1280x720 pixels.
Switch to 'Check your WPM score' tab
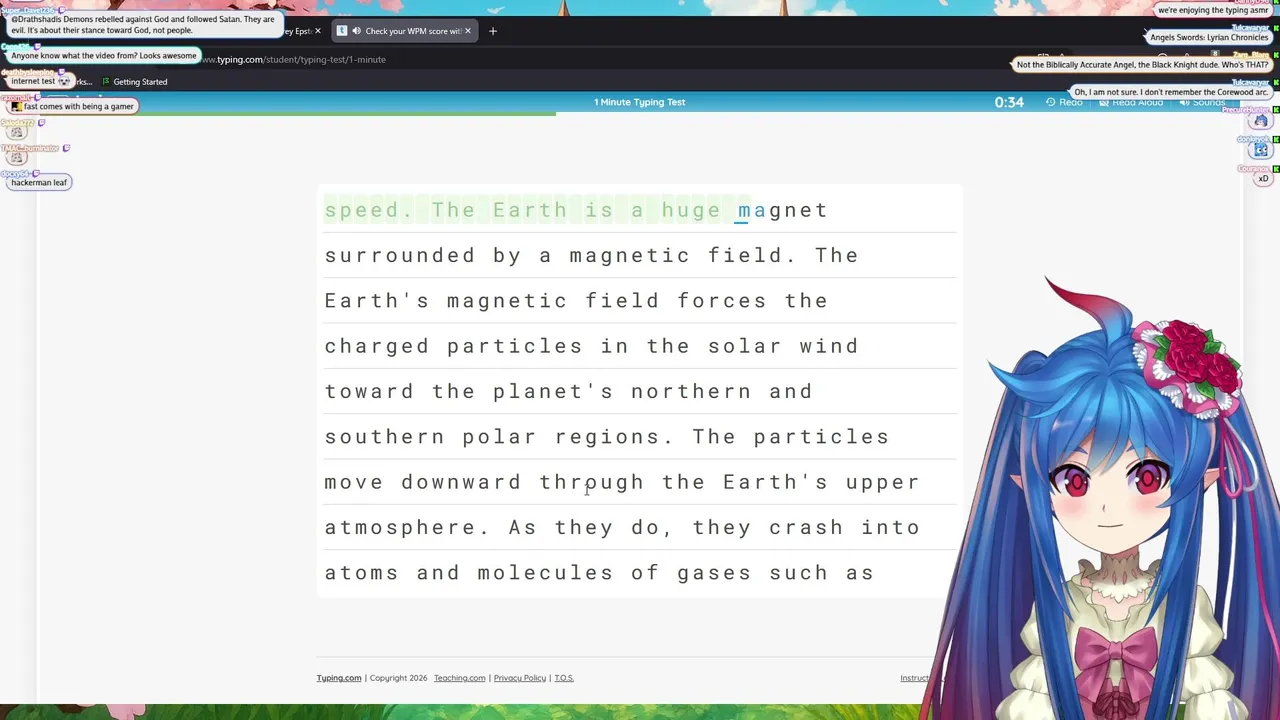(404, 31)
